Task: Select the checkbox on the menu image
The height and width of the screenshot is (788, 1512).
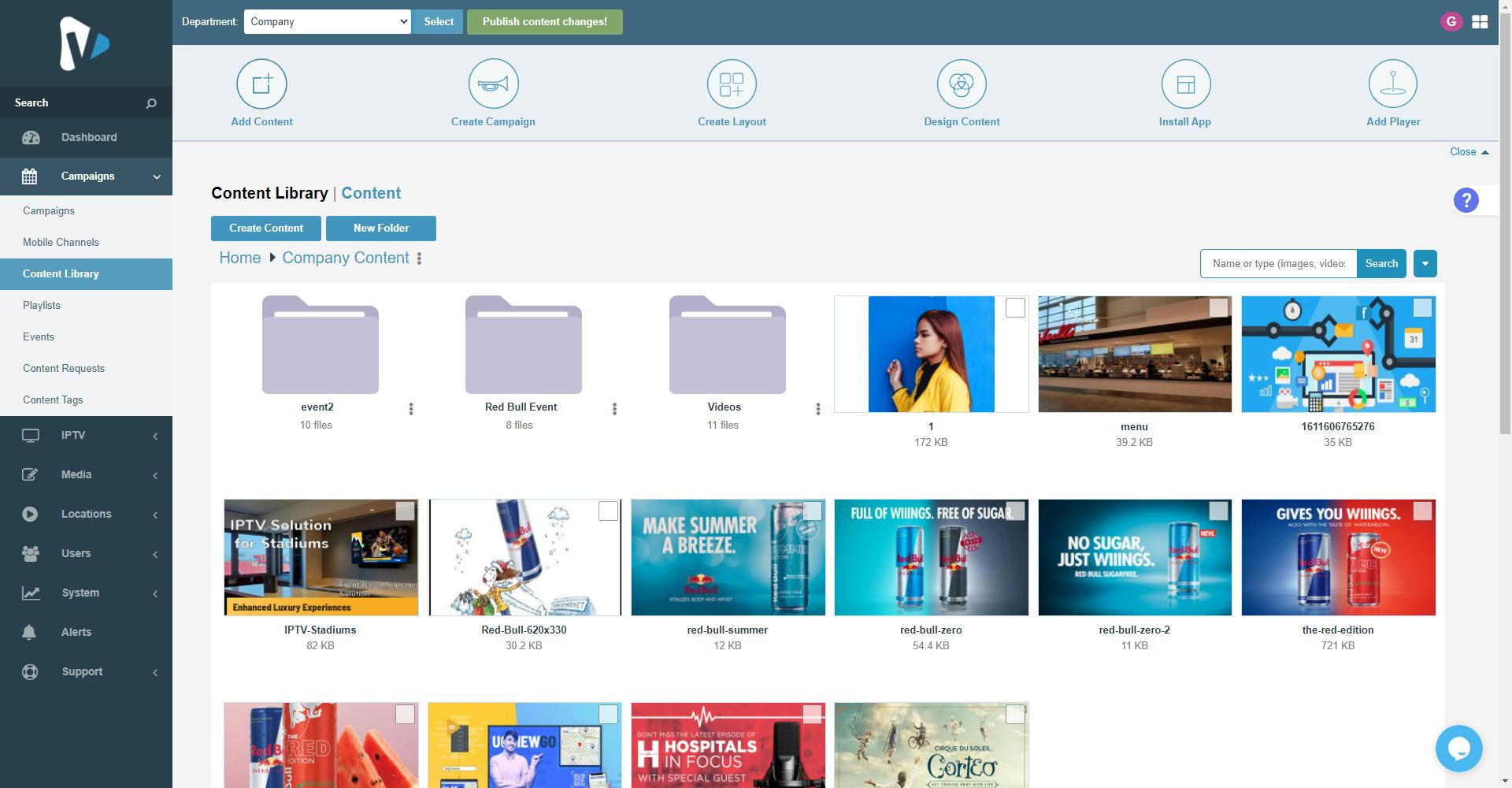Action: (1217, 308)
